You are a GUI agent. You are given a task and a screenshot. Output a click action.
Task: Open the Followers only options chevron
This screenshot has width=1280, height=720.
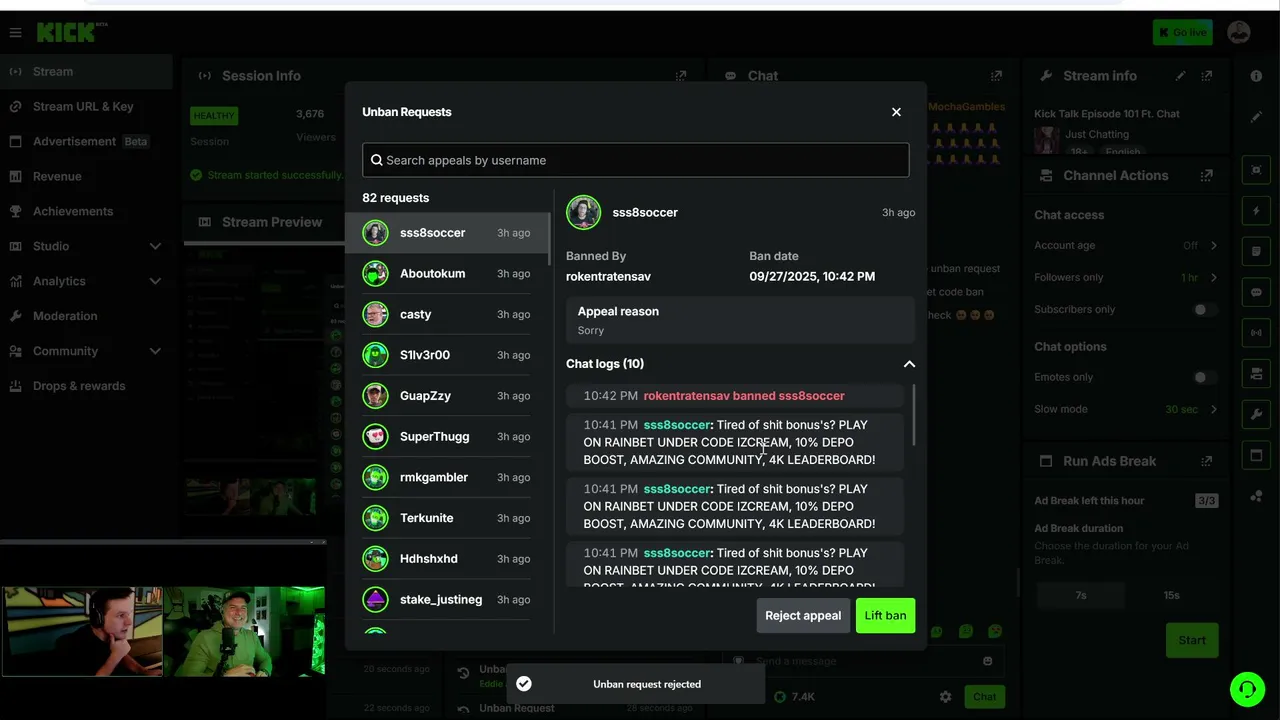coord(1214,278)
